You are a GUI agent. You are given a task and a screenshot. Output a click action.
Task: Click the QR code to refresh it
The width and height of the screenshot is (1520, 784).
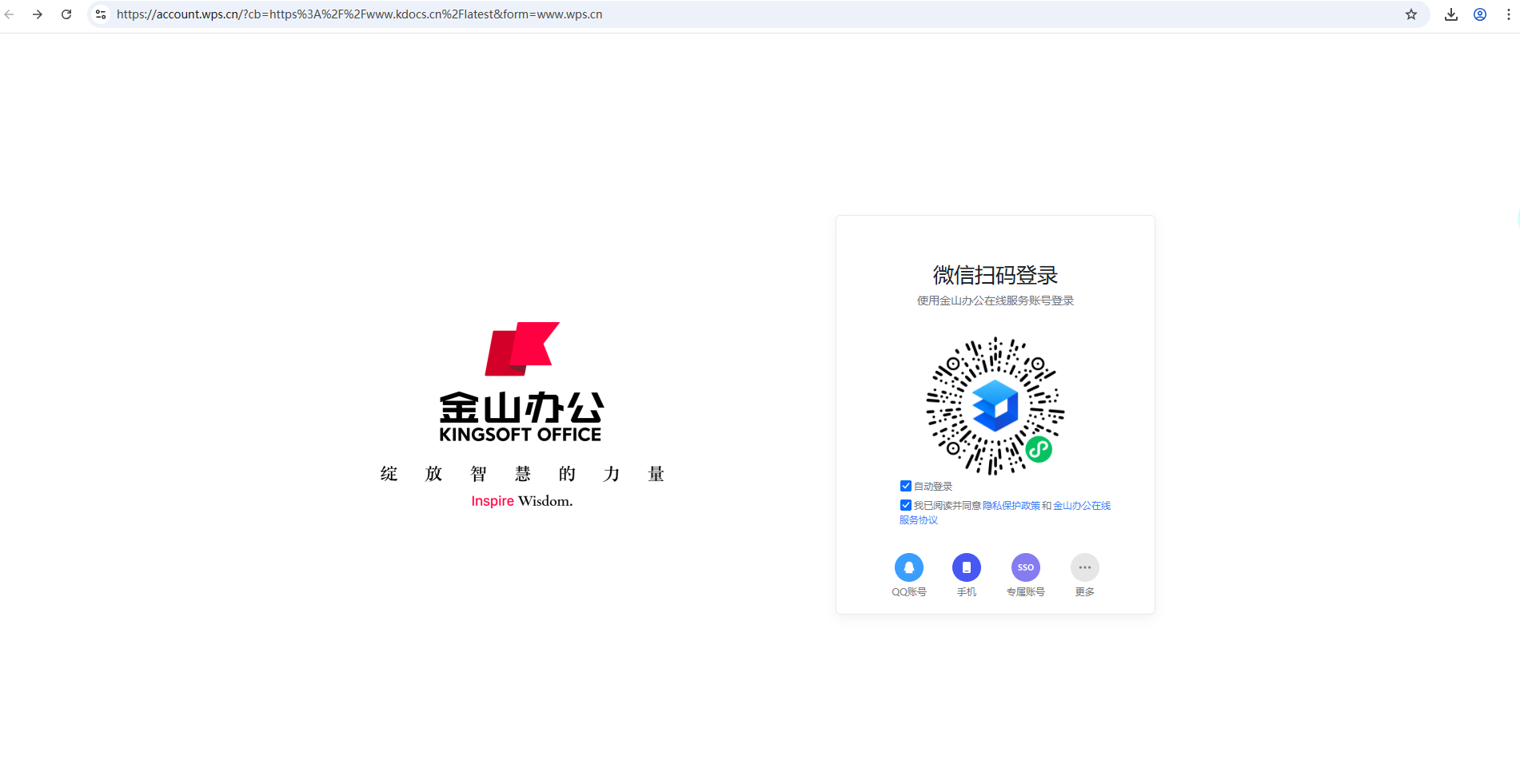point(995,406)
